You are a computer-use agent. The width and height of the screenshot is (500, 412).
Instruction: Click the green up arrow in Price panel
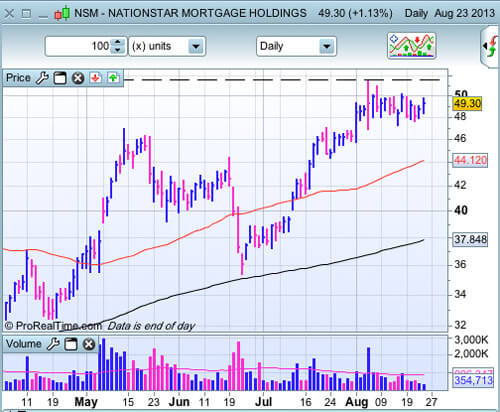(x=113, y=78)
